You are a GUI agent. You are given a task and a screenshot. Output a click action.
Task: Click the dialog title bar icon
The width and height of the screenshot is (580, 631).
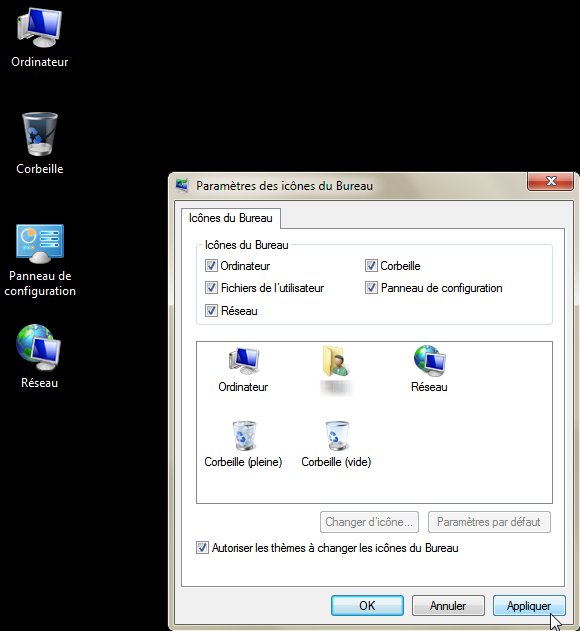coord(182,186)
